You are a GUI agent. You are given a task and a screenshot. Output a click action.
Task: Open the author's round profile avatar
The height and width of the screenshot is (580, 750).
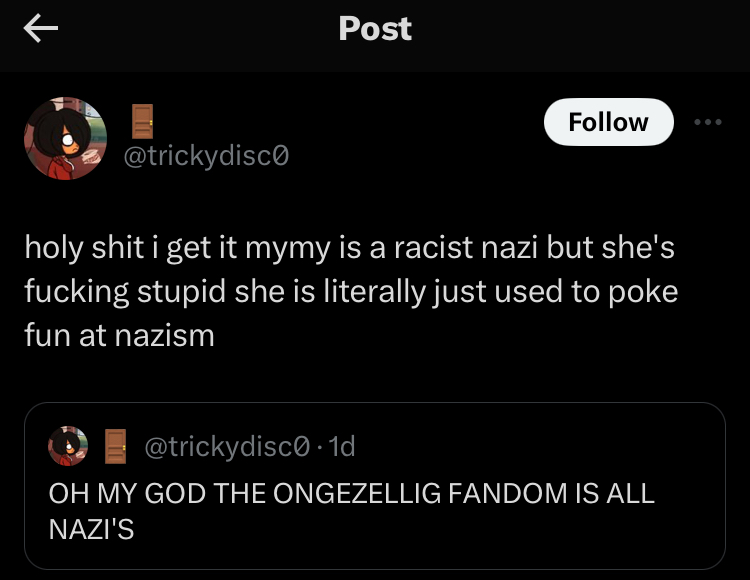pyautogui.click(x=66, y=139)
